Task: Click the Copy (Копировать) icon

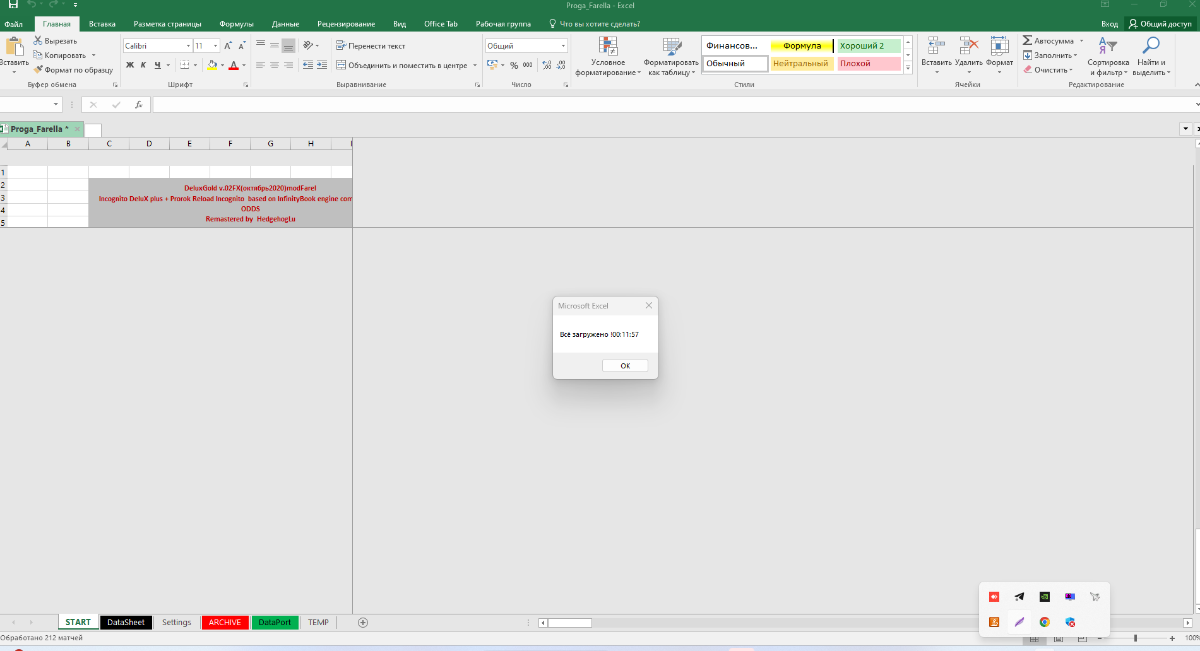Action: click(x=38, y=55)
